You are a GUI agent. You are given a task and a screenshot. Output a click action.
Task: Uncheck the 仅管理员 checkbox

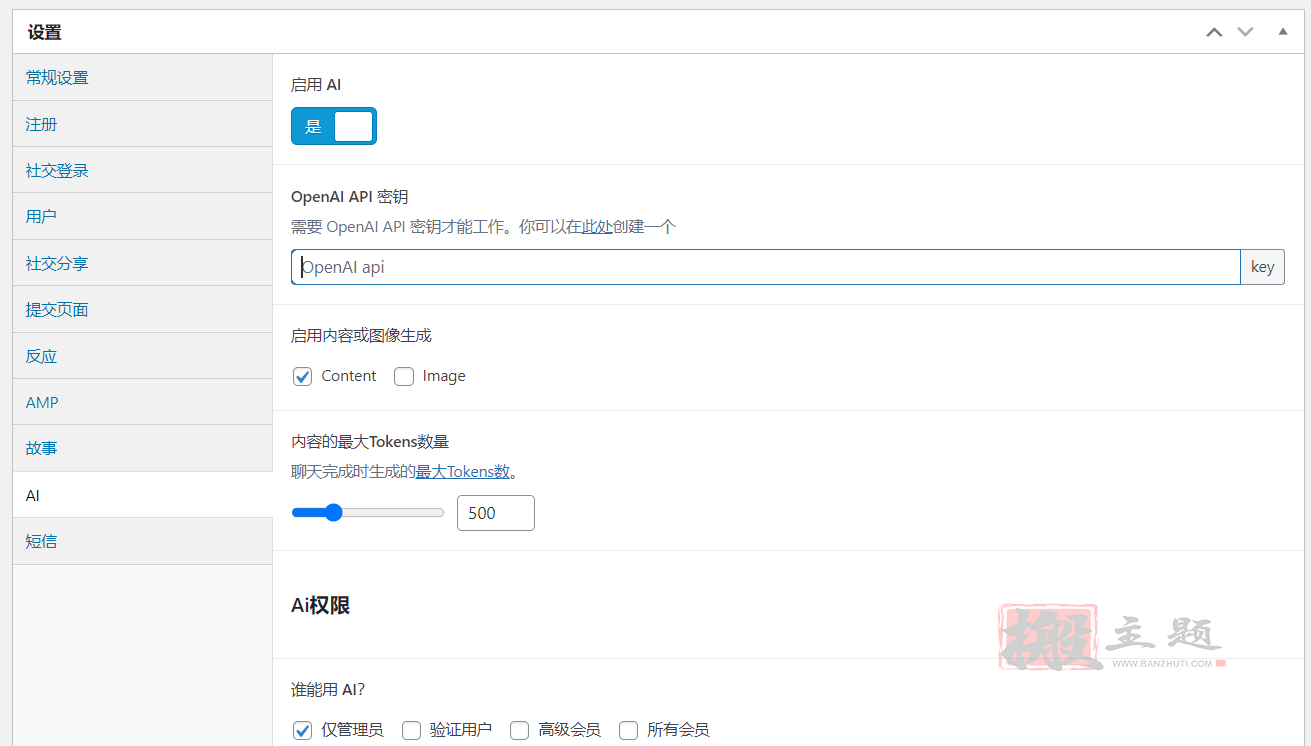pyautogui.click(x=303, y=730)
